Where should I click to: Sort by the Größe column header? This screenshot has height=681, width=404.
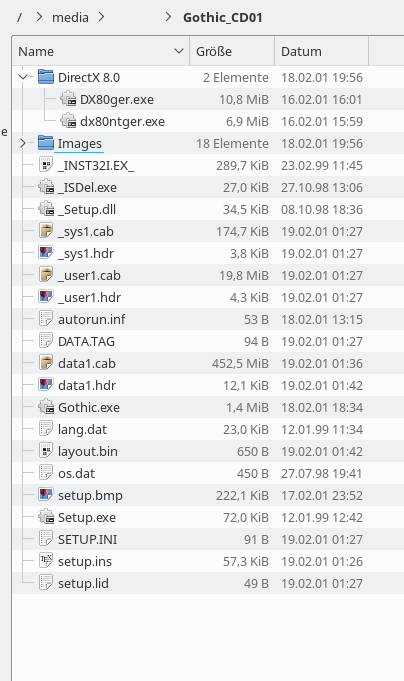[x=232, y=51]
